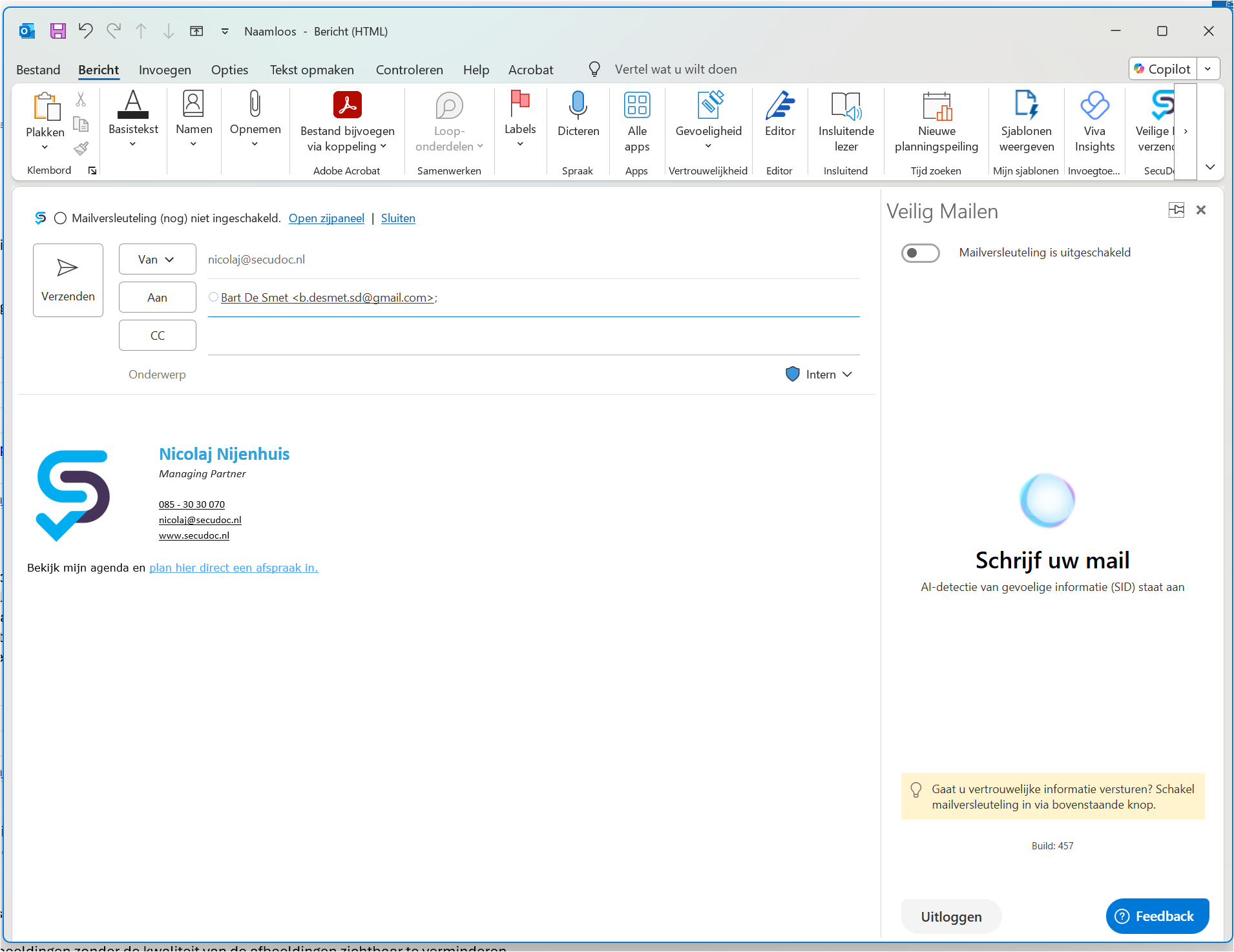Follow the plan hier direct een afspraak in link
Viewport: 1234px width, 952px height.
[233, 568]
